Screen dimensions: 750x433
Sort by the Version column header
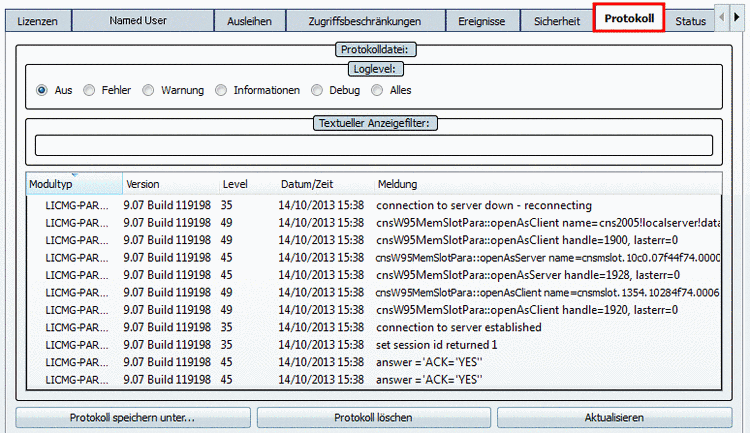click(171, 184)
